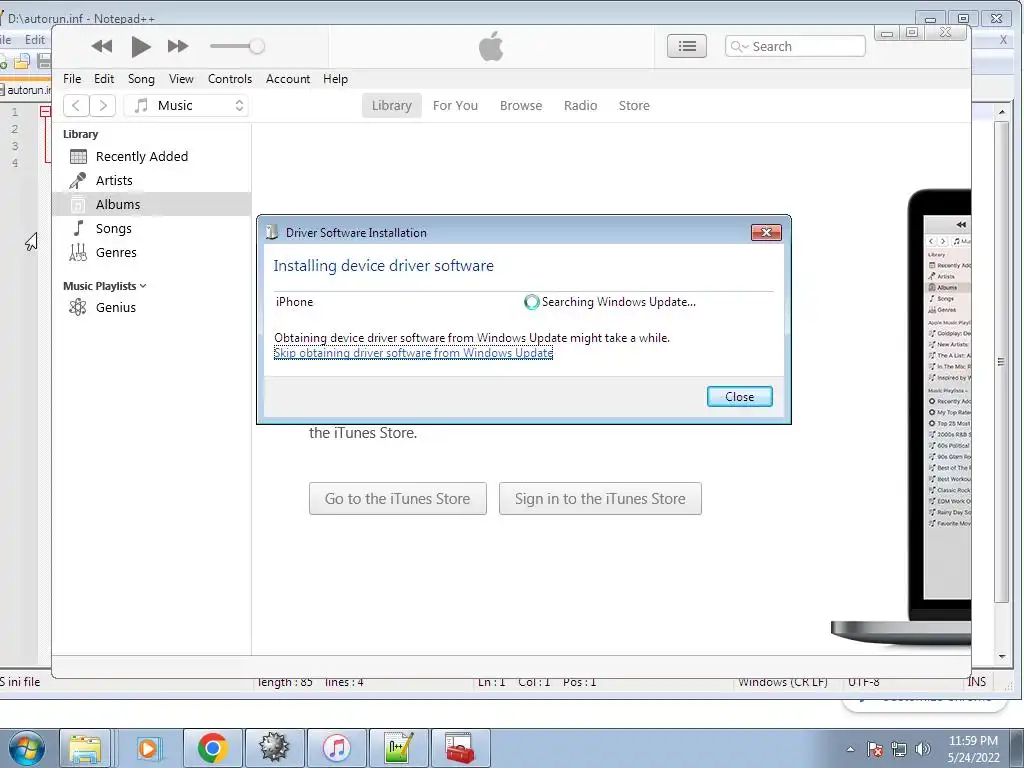Click the iTunes back navigation arrow
This screenshot has height=768, width=1024.
point(76,105)
